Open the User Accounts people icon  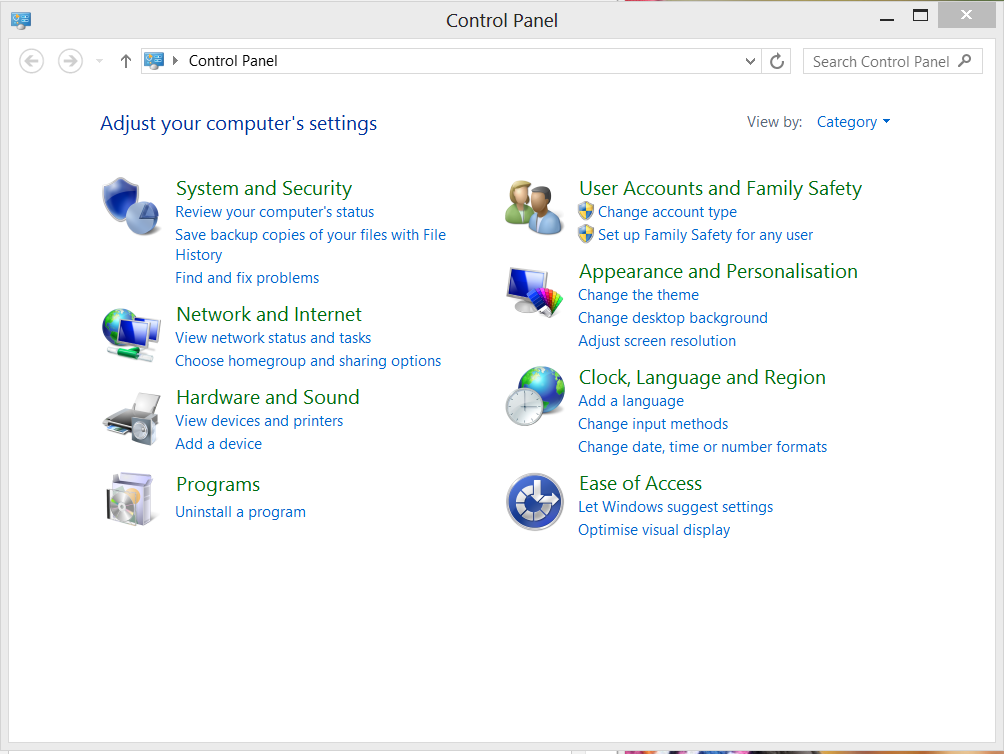[x=534, y=207]
